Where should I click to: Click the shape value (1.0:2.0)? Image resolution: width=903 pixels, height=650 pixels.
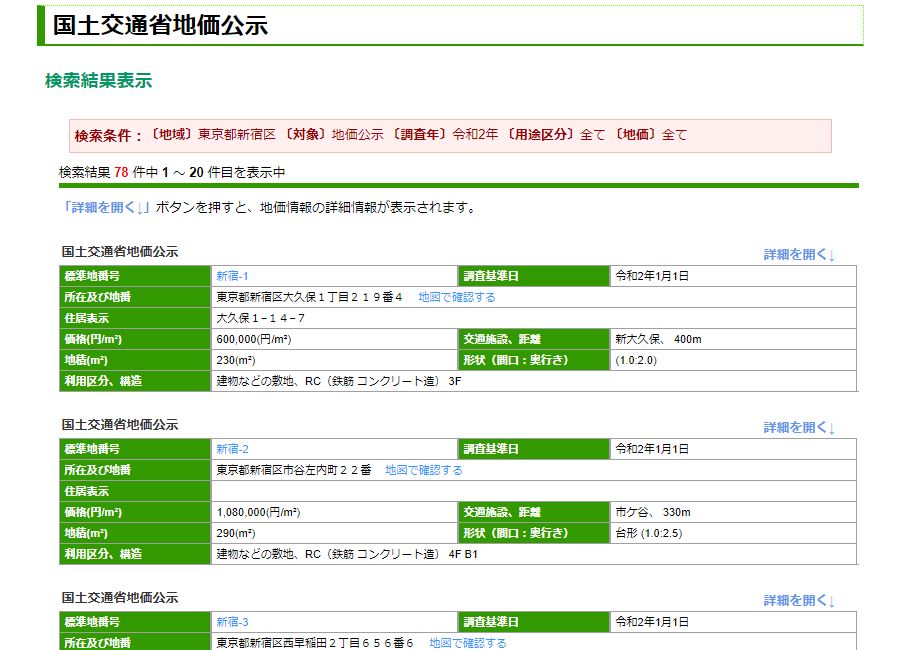(x=636, y=360)
